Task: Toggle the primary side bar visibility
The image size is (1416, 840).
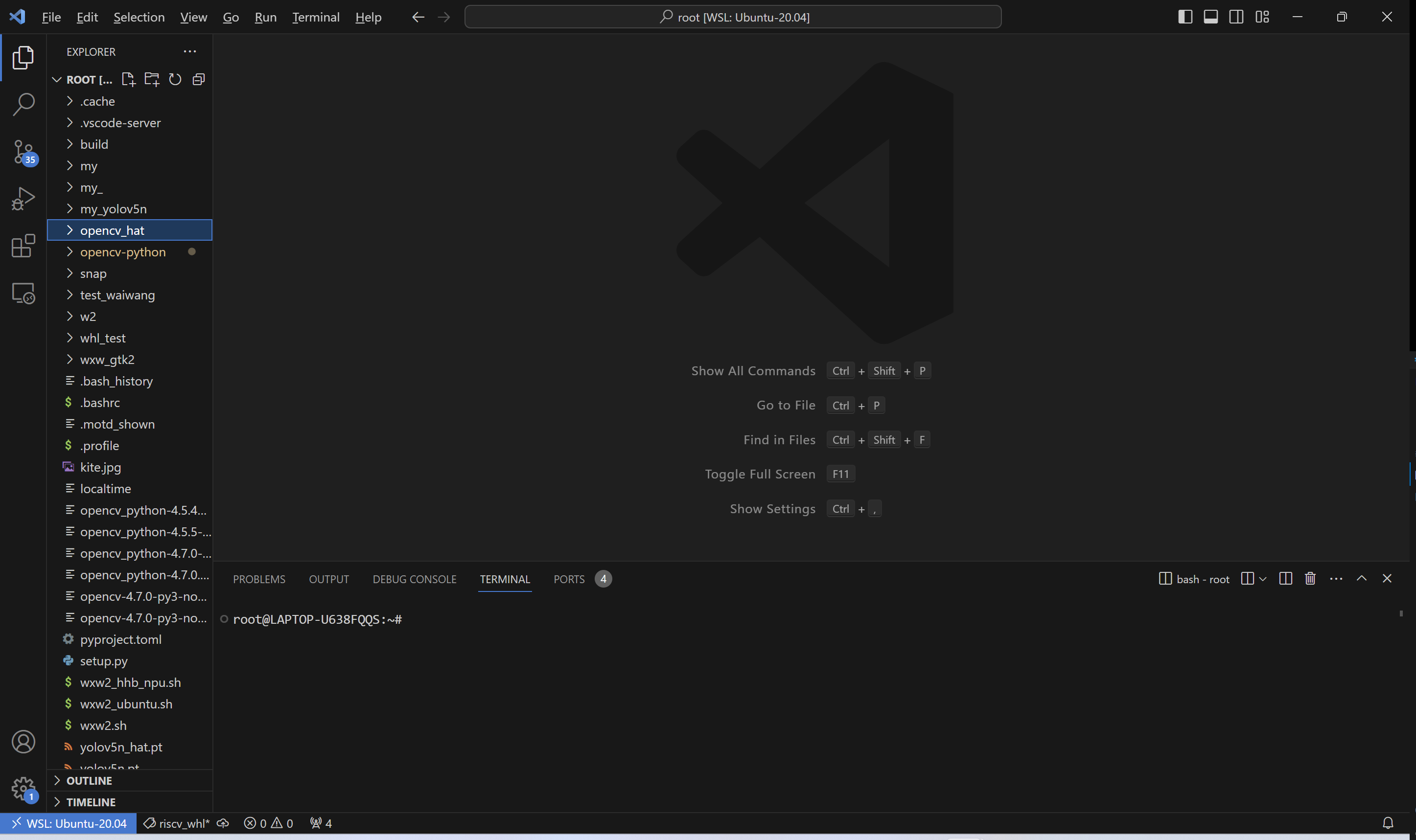Action: [x=1185, y=17]
